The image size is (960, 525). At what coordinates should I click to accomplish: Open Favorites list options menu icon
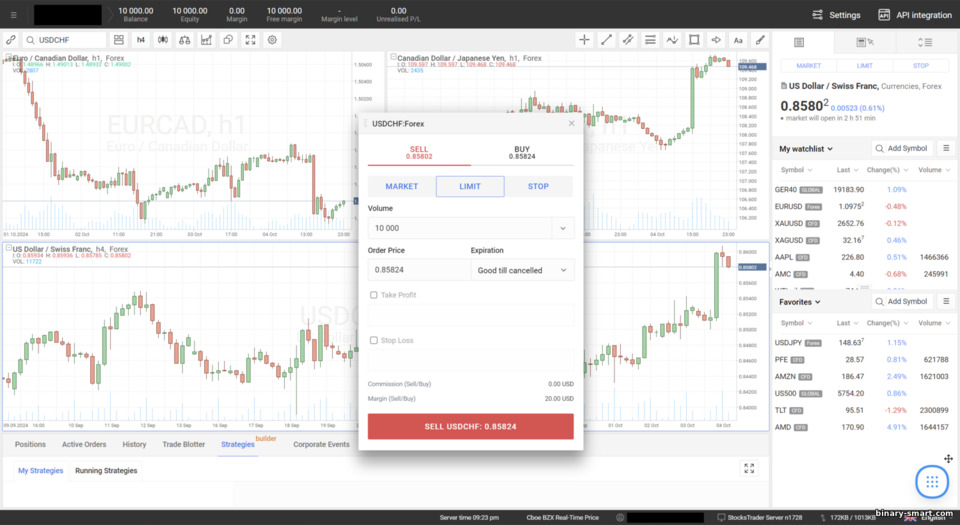point(946,301)
